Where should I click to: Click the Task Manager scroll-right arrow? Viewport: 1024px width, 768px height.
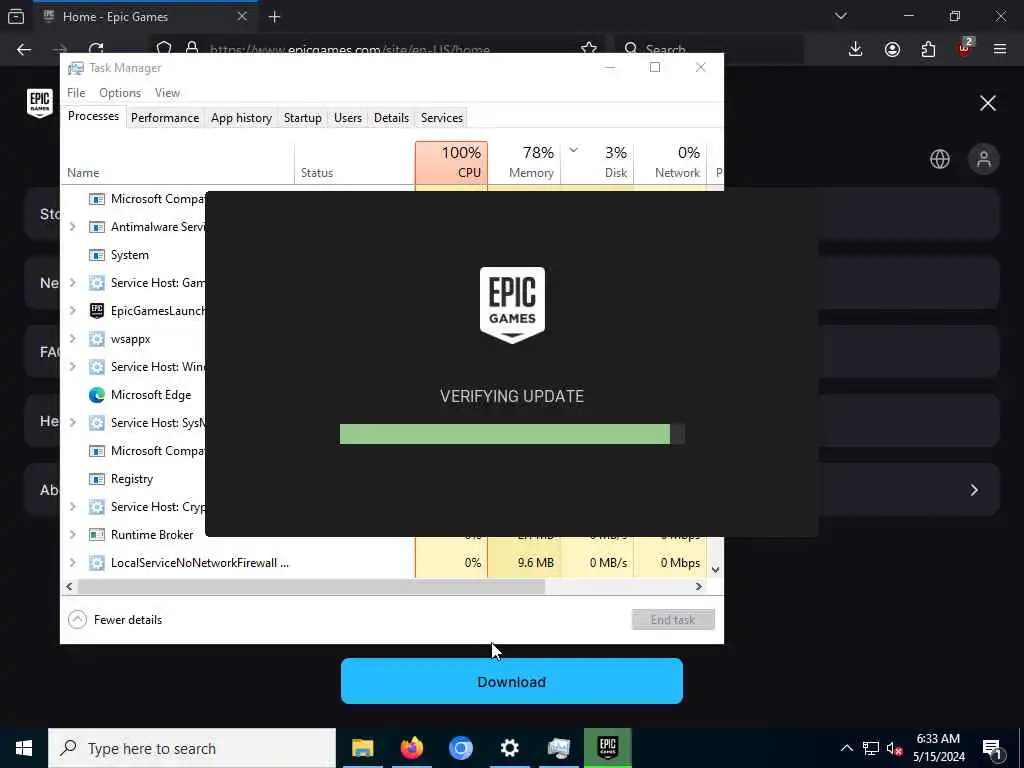[699, 586]
